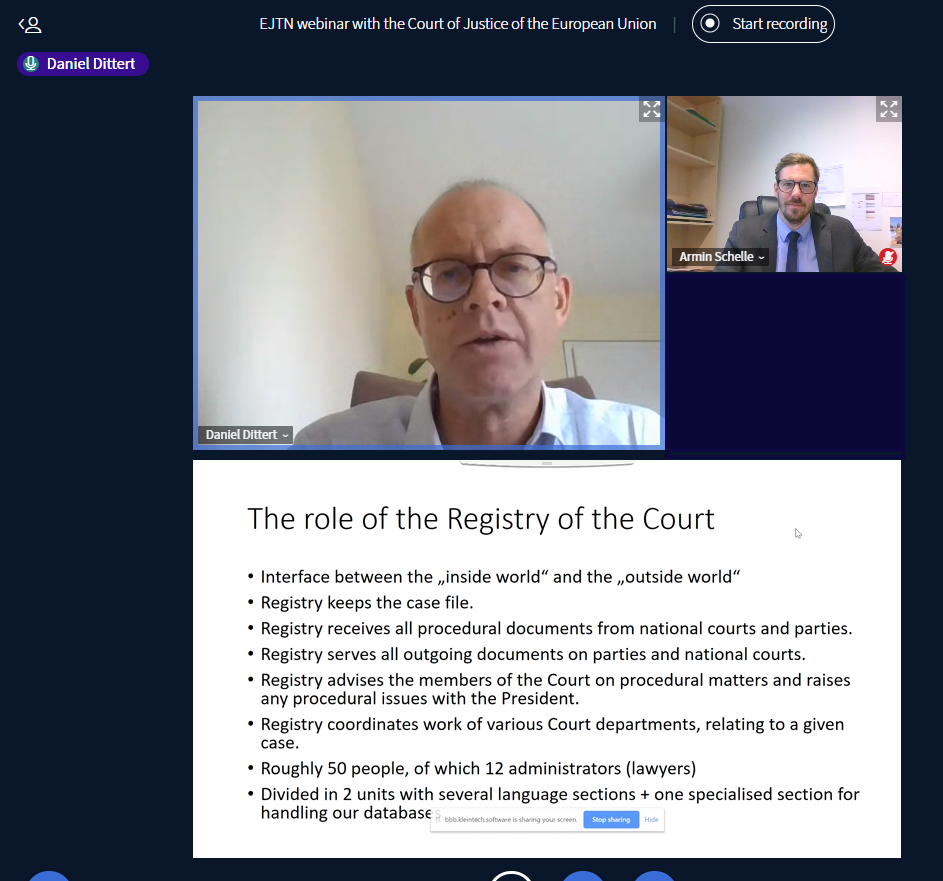The width and height of the screenshot is (943, 881).
Task: Click the pause icon on the screen-sharing bar
Action: click(x=438, y=819)
